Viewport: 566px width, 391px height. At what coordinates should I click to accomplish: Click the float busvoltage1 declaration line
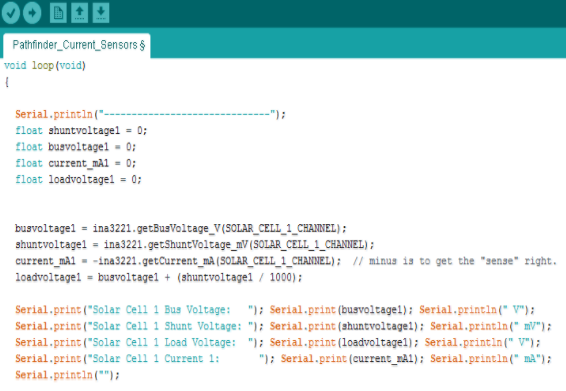pyautogui.click(x=75, y=147)
